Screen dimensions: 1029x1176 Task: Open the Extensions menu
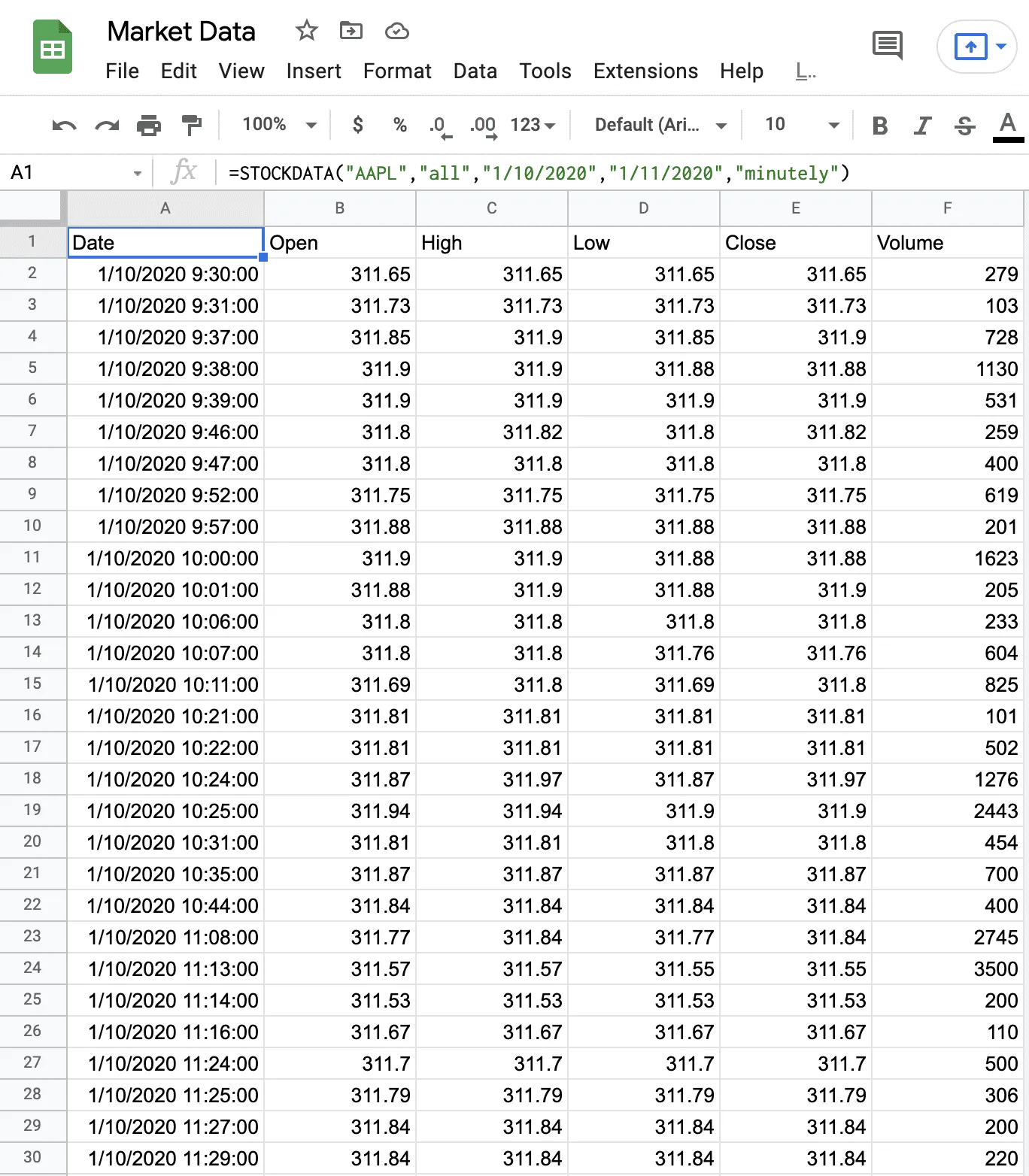645,71
